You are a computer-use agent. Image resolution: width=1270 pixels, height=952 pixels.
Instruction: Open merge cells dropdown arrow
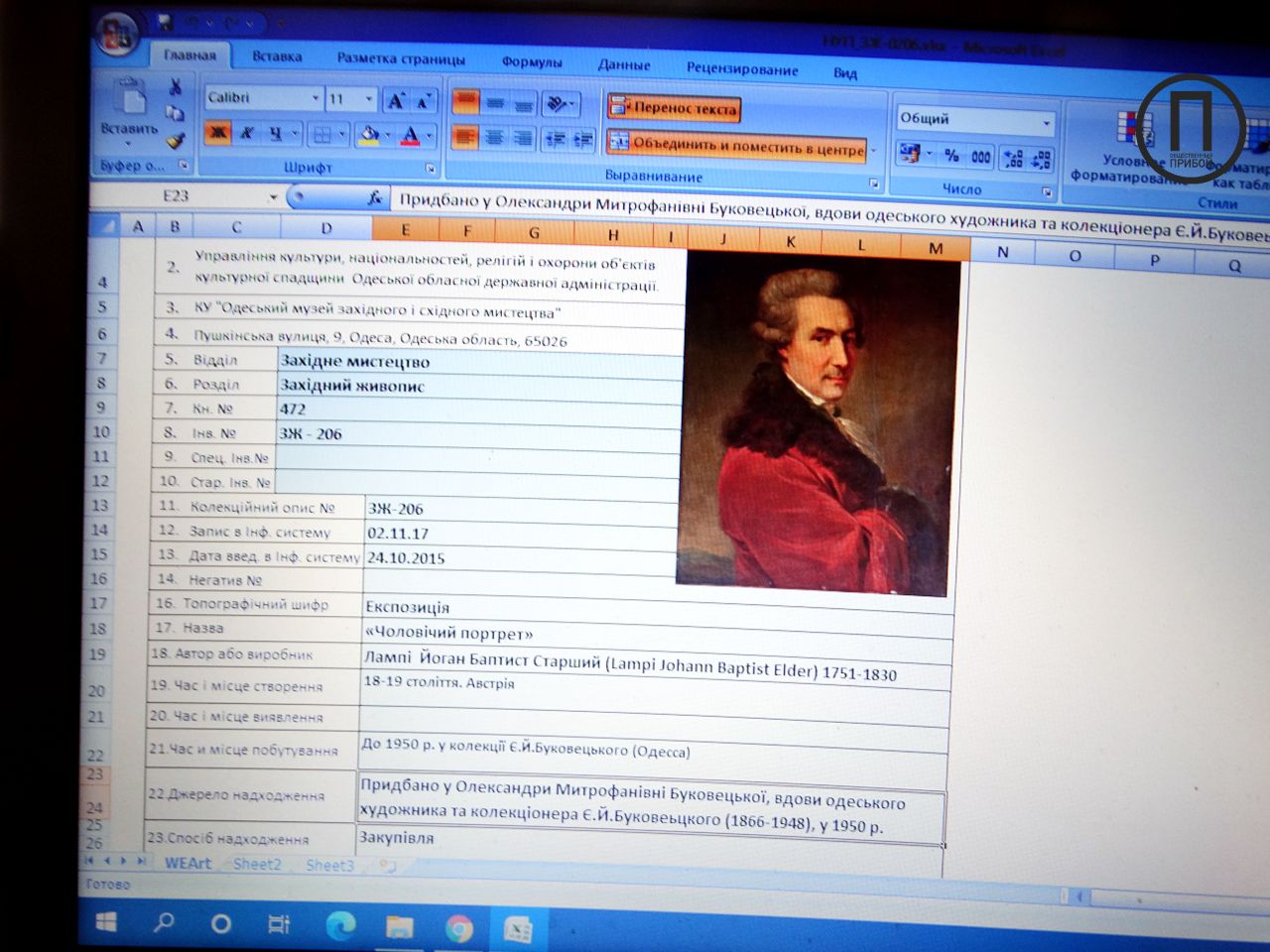tap(873, 150)
